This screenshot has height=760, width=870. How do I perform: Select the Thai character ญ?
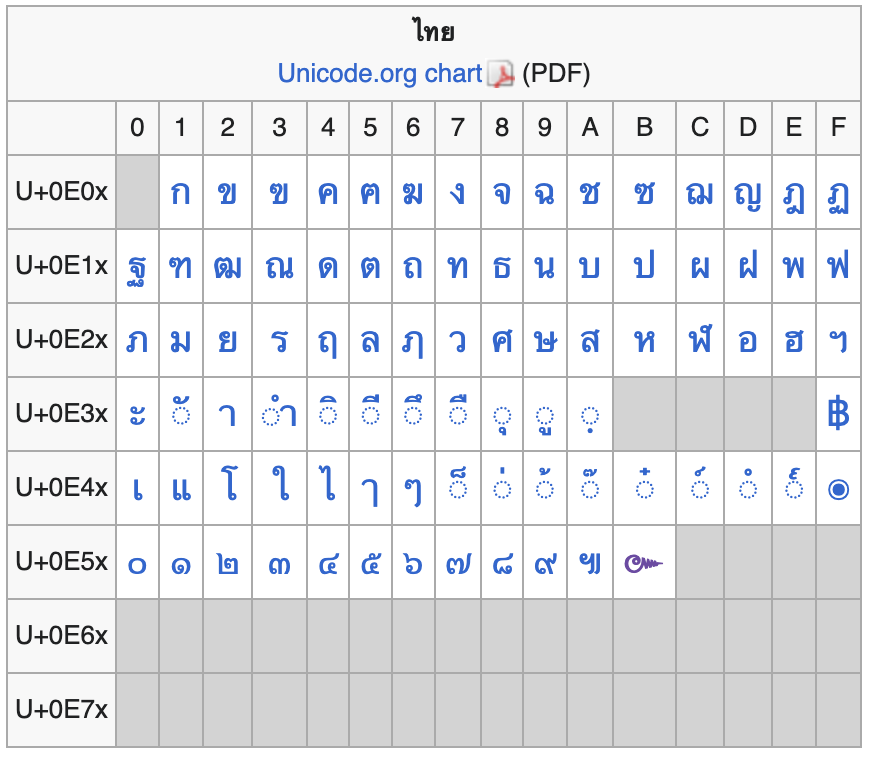[x=748, y=196]
